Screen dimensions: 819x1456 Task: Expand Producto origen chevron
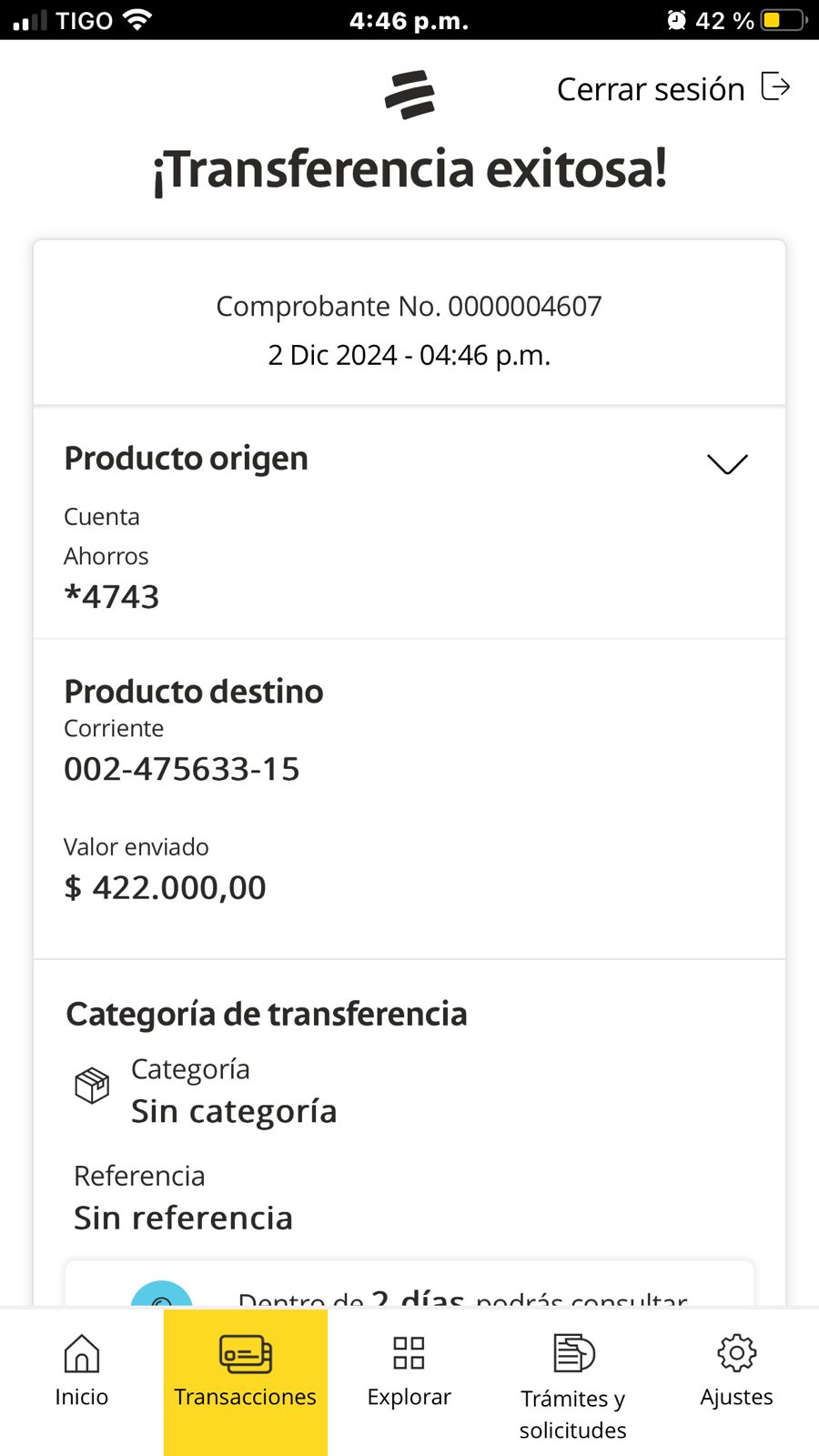pyautogui.click(x=727, y=464)
